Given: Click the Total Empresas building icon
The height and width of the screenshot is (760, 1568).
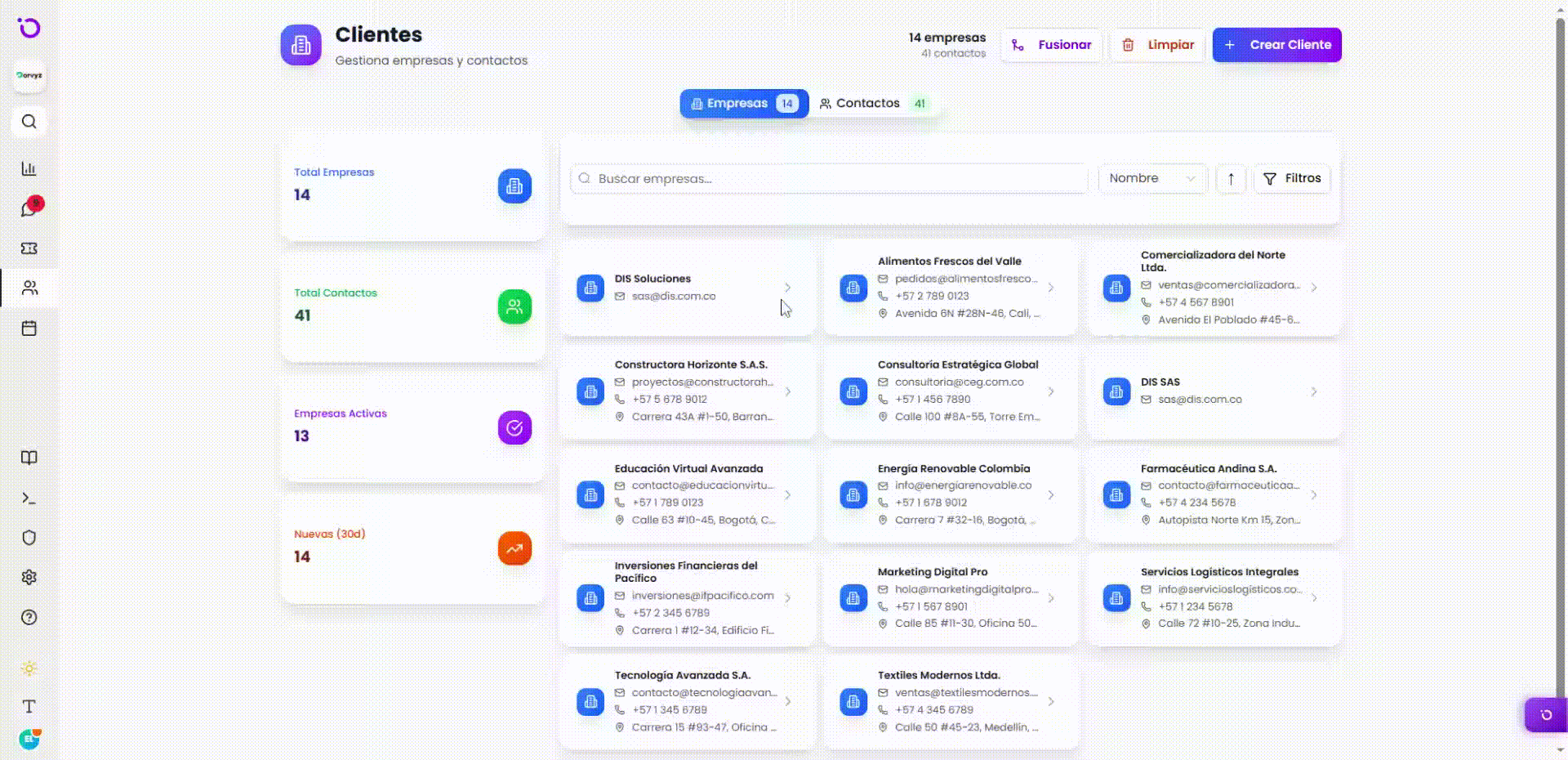Looking at the screenshot, I should point(514,186).
